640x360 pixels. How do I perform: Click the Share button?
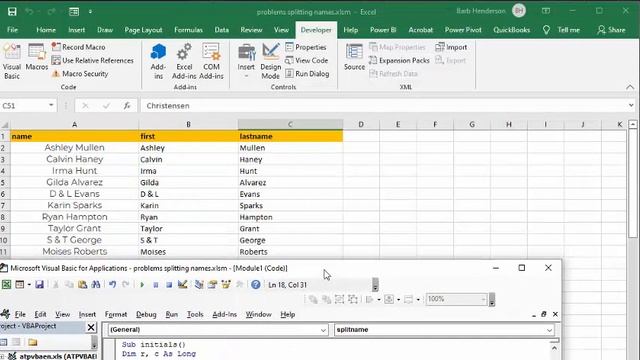(611, 30)
